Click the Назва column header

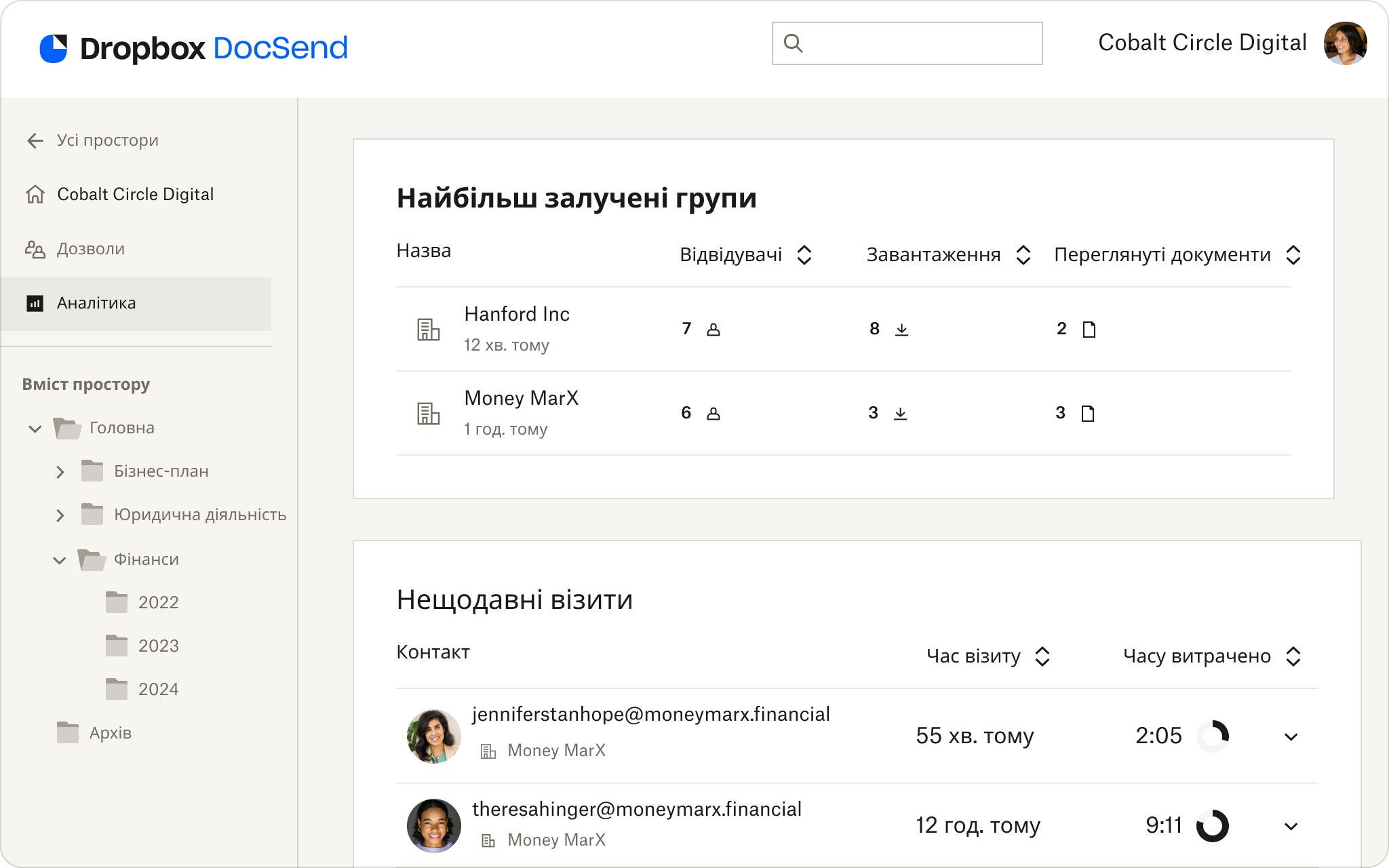(424, 251)
